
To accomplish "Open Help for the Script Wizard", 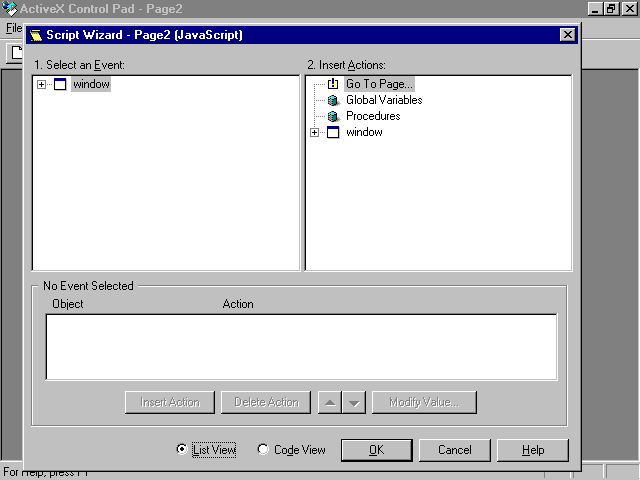I will coord(533,450).
